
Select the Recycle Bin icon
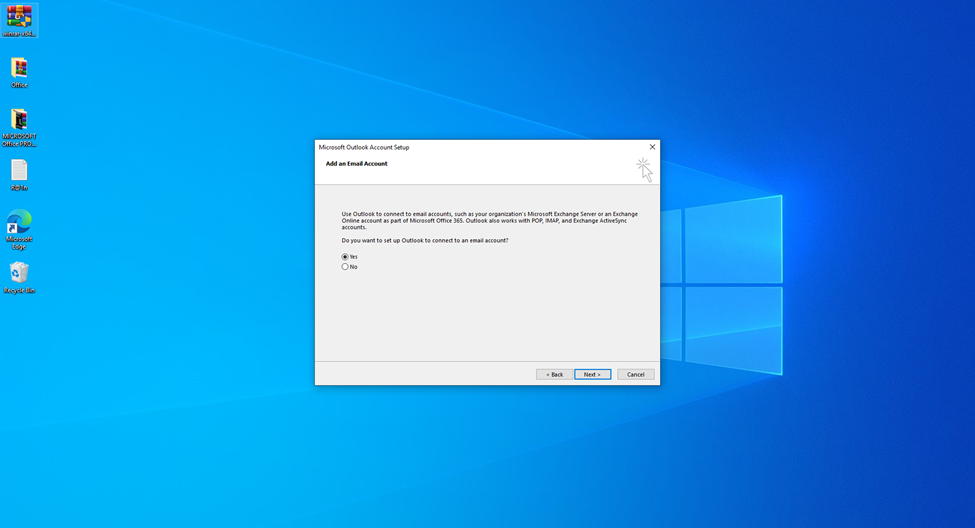(19, 277)
